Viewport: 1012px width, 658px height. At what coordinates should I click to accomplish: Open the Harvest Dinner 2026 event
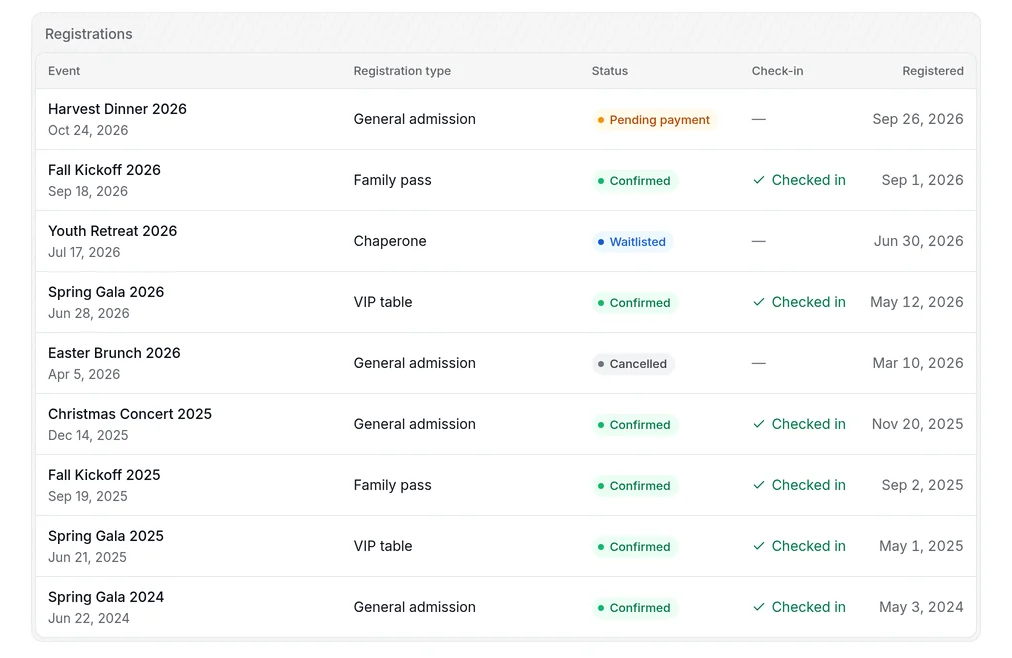tap(117, 109)
